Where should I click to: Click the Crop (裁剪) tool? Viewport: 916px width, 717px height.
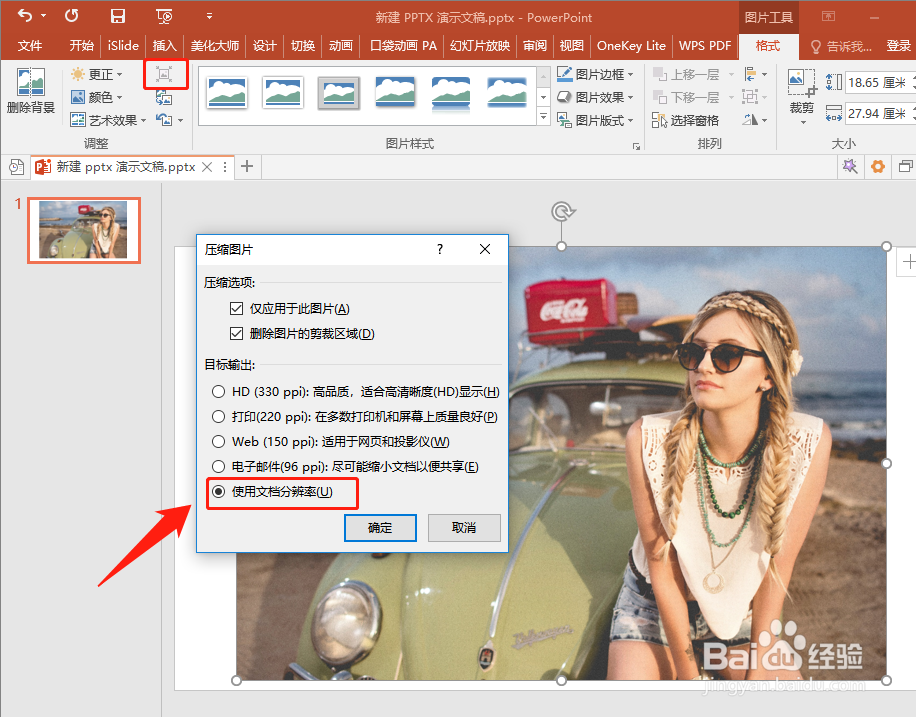point(802,96)
